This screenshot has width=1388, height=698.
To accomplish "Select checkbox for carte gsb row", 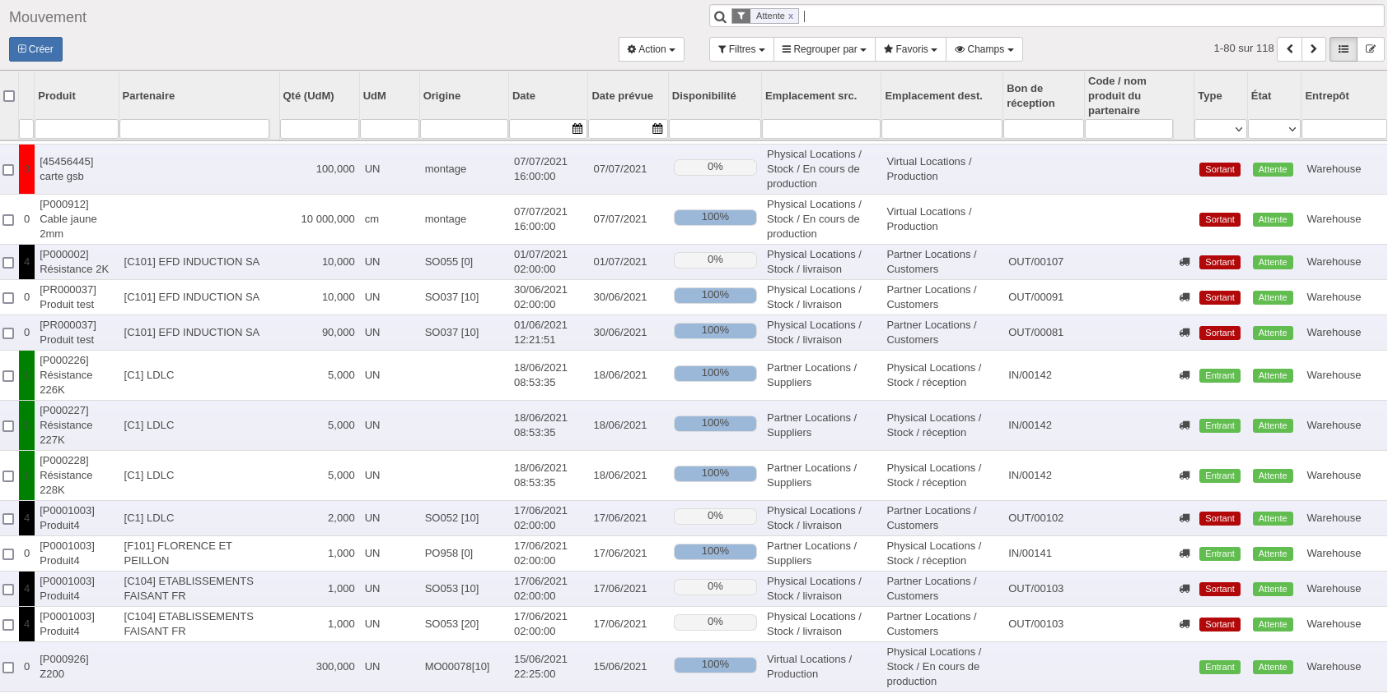I will pyautogui.click(x=8, y=169).
